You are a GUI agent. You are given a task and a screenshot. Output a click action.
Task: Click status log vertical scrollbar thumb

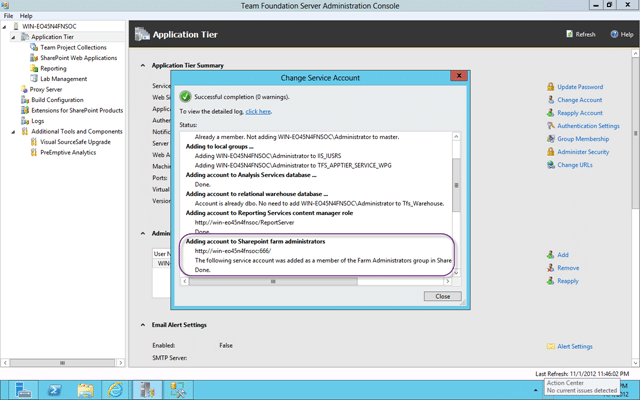point(456,185)
